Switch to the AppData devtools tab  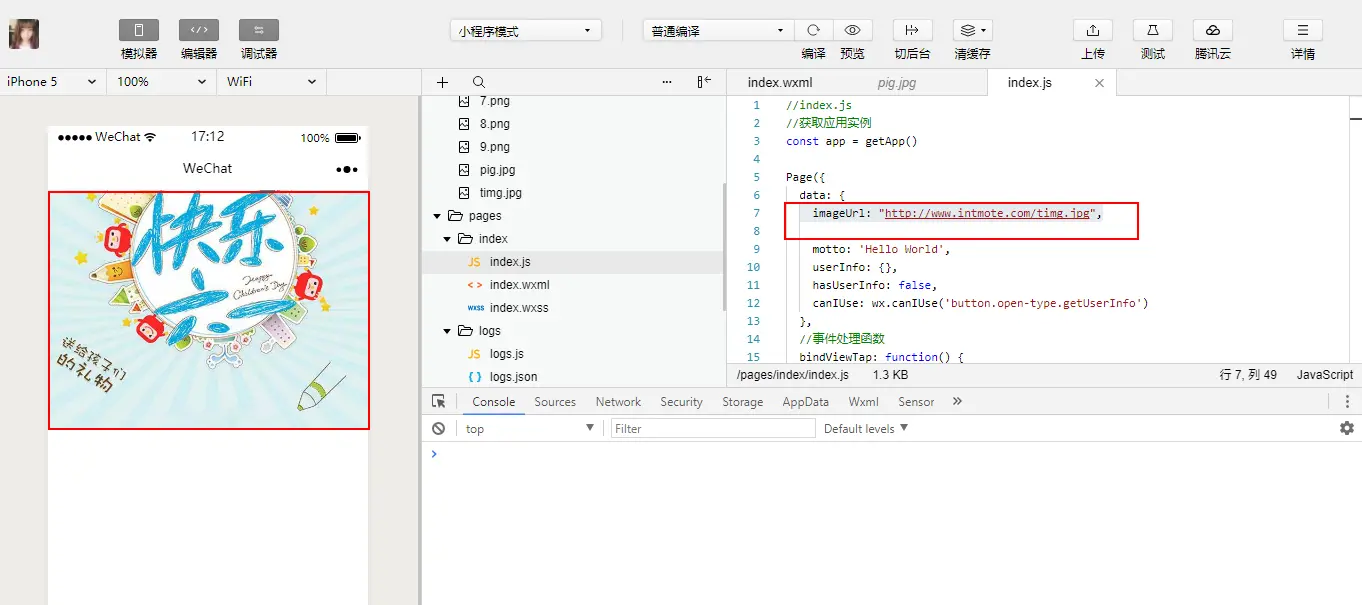click(805, 402)
